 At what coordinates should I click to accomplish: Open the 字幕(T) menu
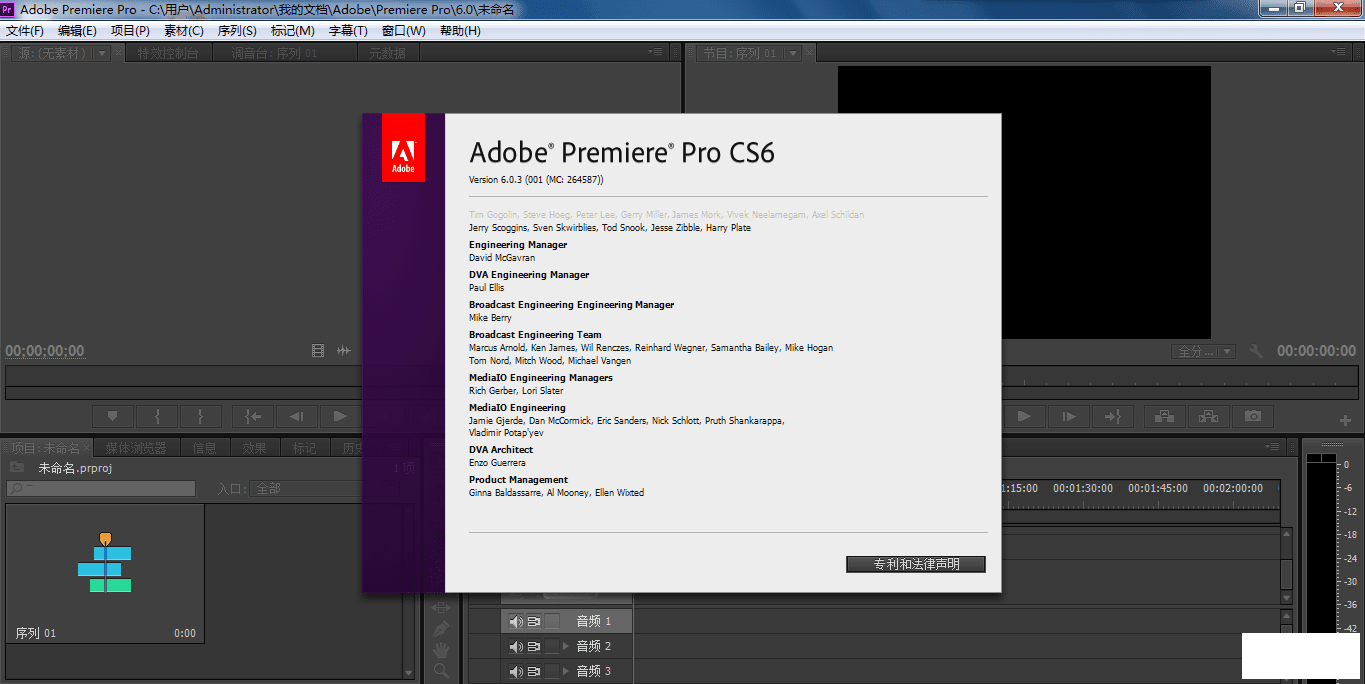[348, 31]
